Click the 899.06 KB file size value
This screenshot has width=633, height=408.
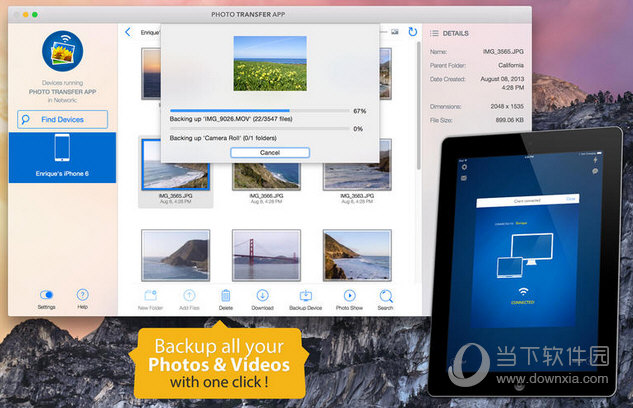[509, 120]
